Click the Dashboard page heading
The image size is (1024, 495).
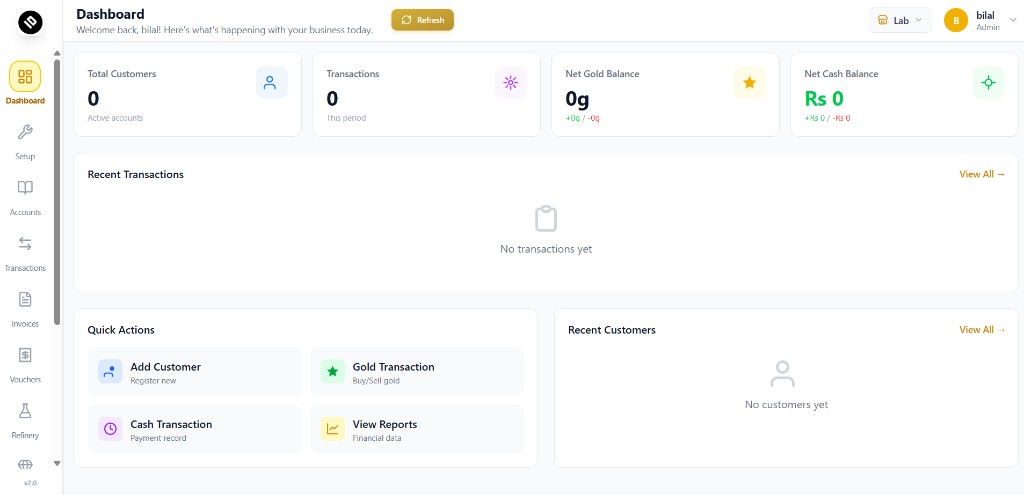110,14
